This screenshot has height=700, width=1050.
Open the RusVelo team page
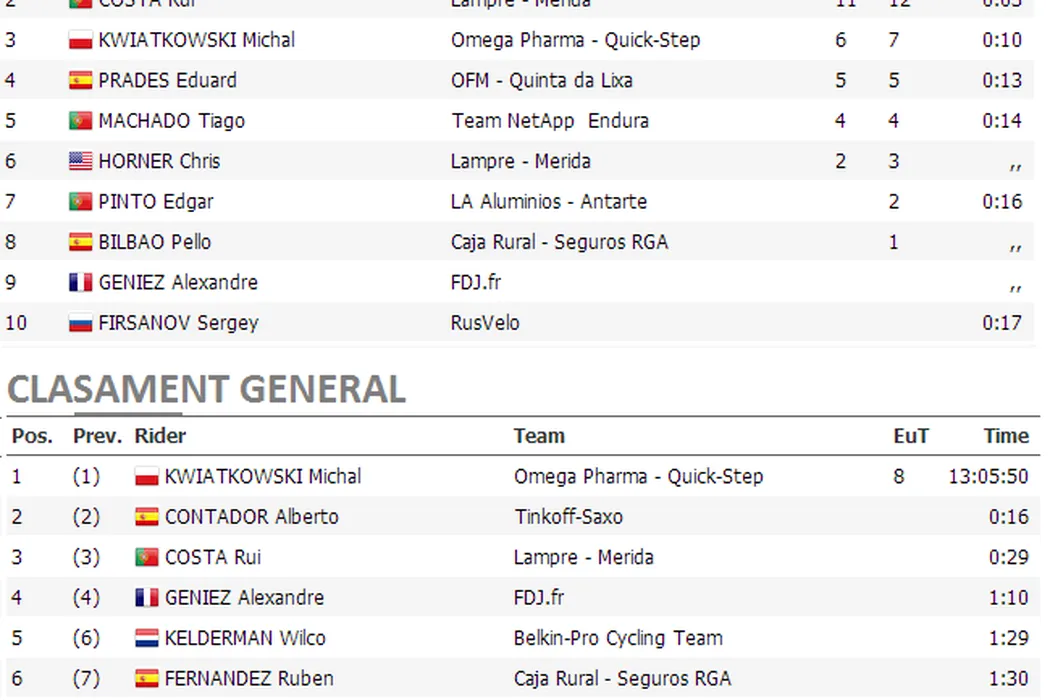click(x=485, y=323)
